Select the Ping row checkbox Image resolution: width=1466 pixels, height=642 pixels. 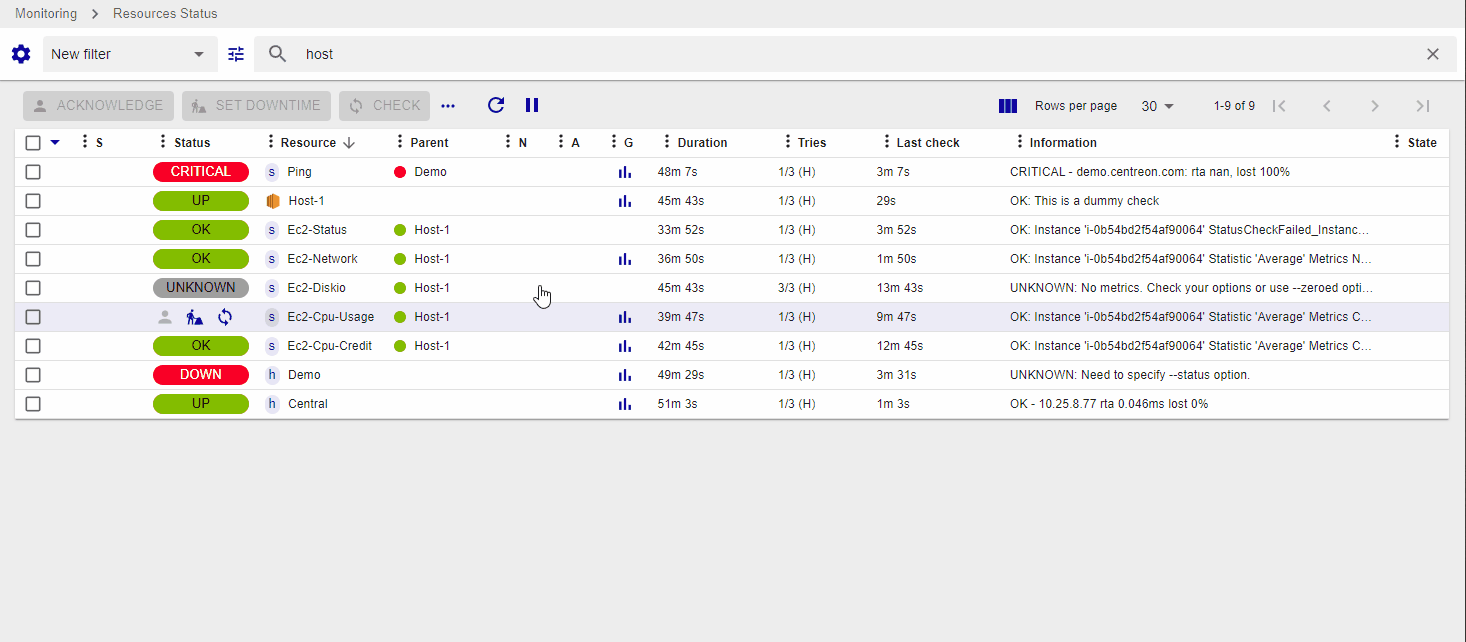(33, 172)
